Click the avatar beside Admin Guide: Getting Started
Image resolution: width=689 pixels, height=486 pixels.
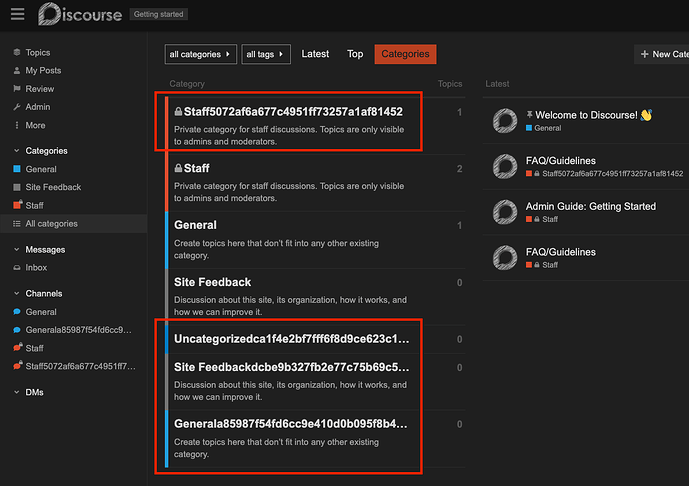click(x=505, y=212)
